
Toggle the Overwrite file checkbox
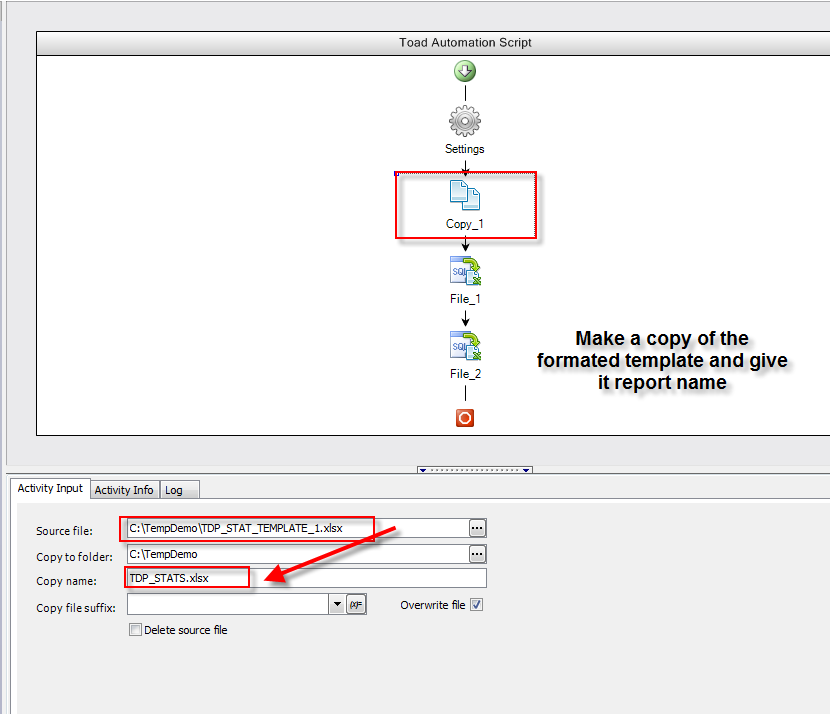click(476, 604)
